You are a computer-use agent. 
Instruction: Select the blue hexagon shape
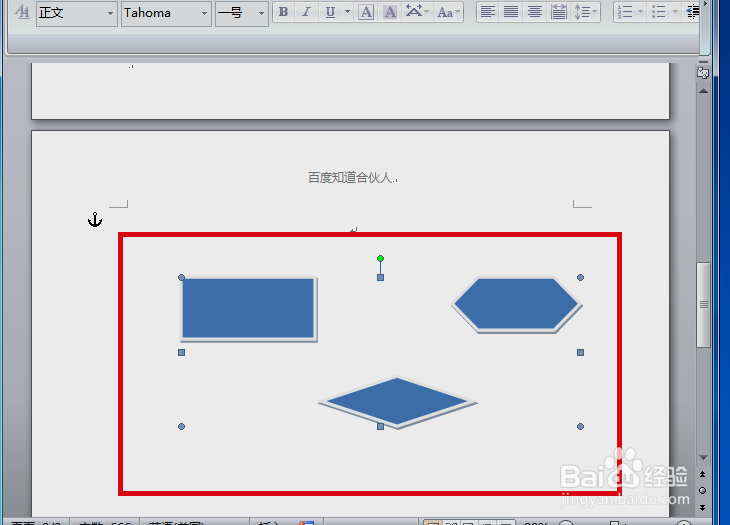coord(517,305)
